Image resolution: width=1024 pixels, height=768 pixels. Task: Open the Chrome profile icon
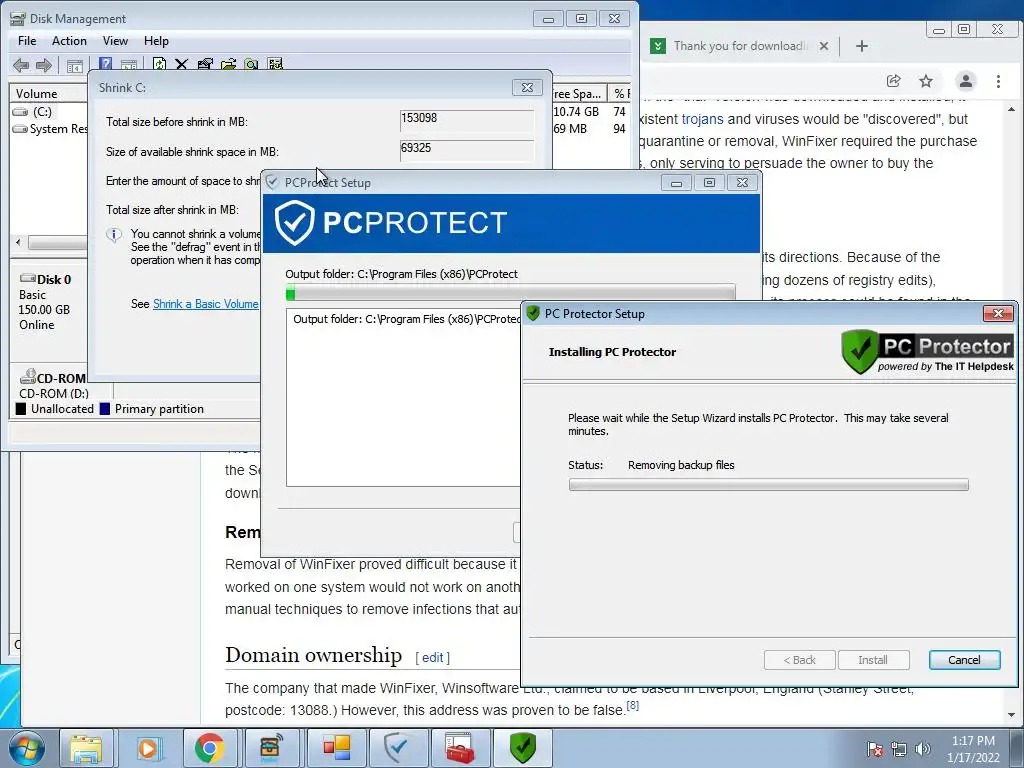tap(965, 81)
